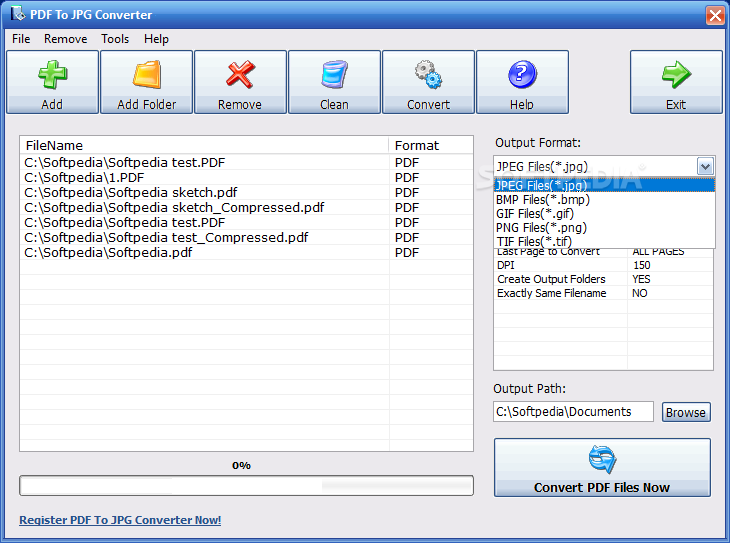Viewport: 730px width, 543px height.
Task: Open the Help menu
Action: [x=156, y=39]
